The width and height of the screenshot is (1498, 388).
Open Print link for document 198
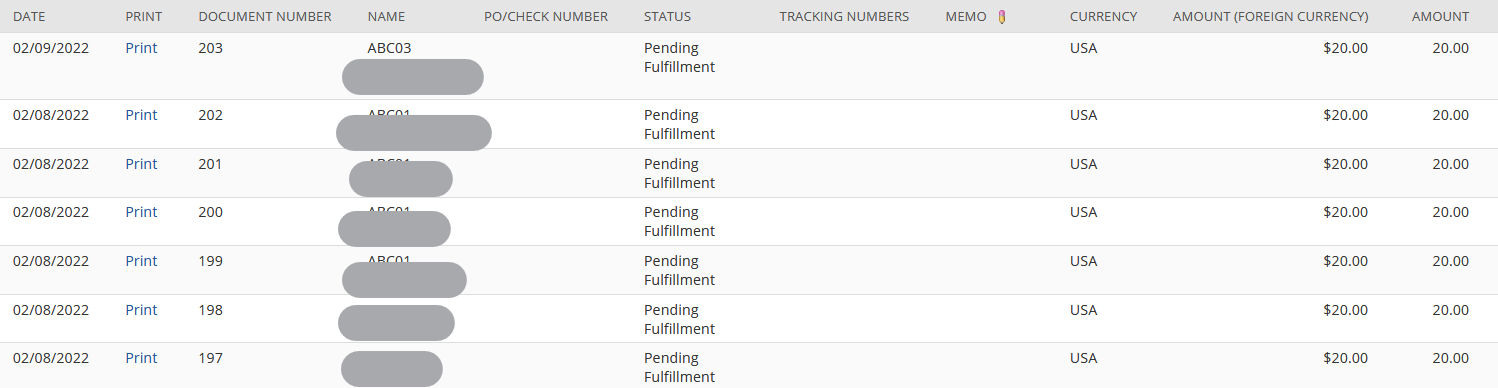141,310
